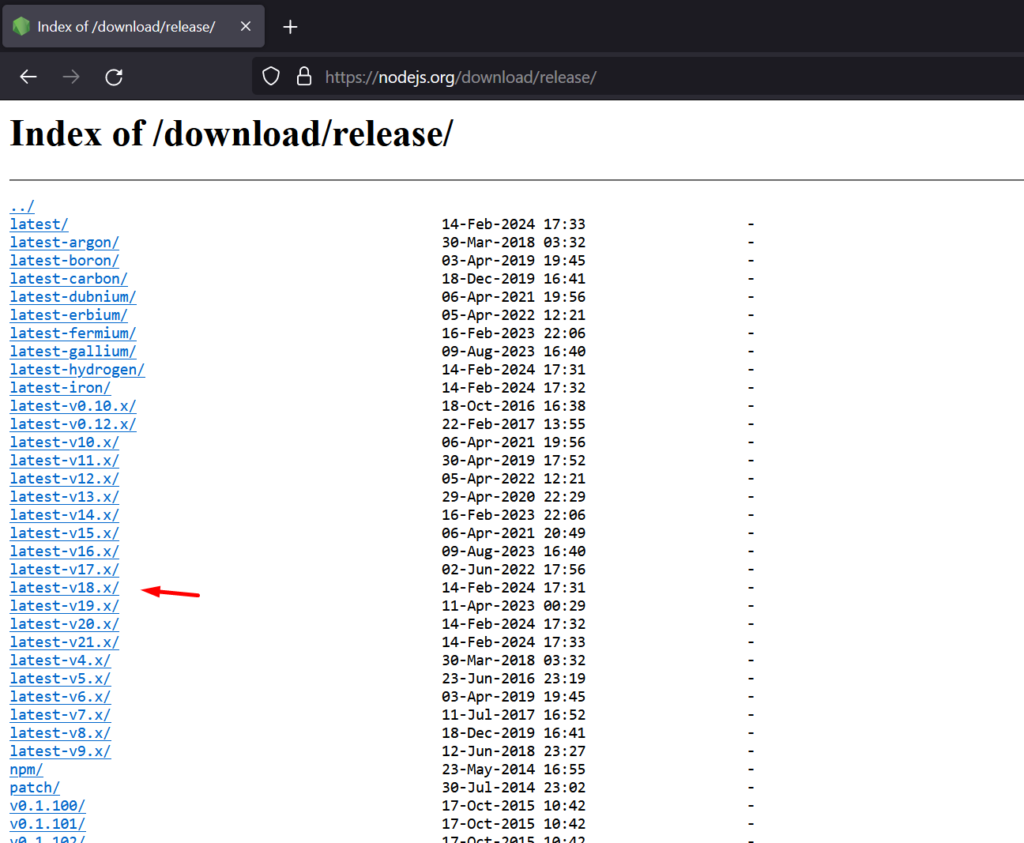Image resolution: width=1024 pixels, height=843 pixels.
Task: Click the Index of /download/release/ heading
Action: (231, 134)
